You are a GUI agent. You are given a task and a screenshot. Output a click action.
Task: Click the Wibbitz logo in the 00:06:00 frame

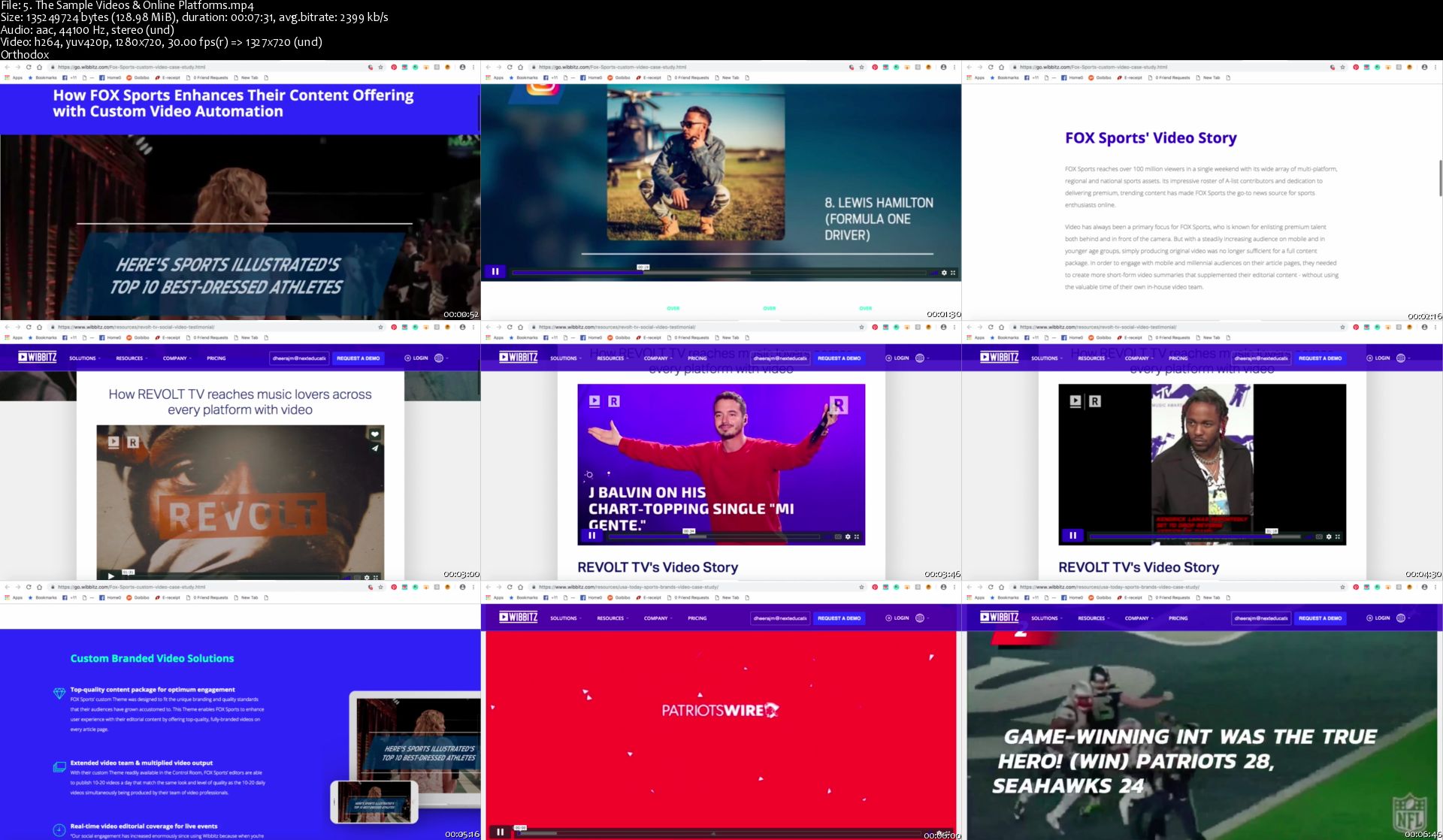tap(519, 618)
